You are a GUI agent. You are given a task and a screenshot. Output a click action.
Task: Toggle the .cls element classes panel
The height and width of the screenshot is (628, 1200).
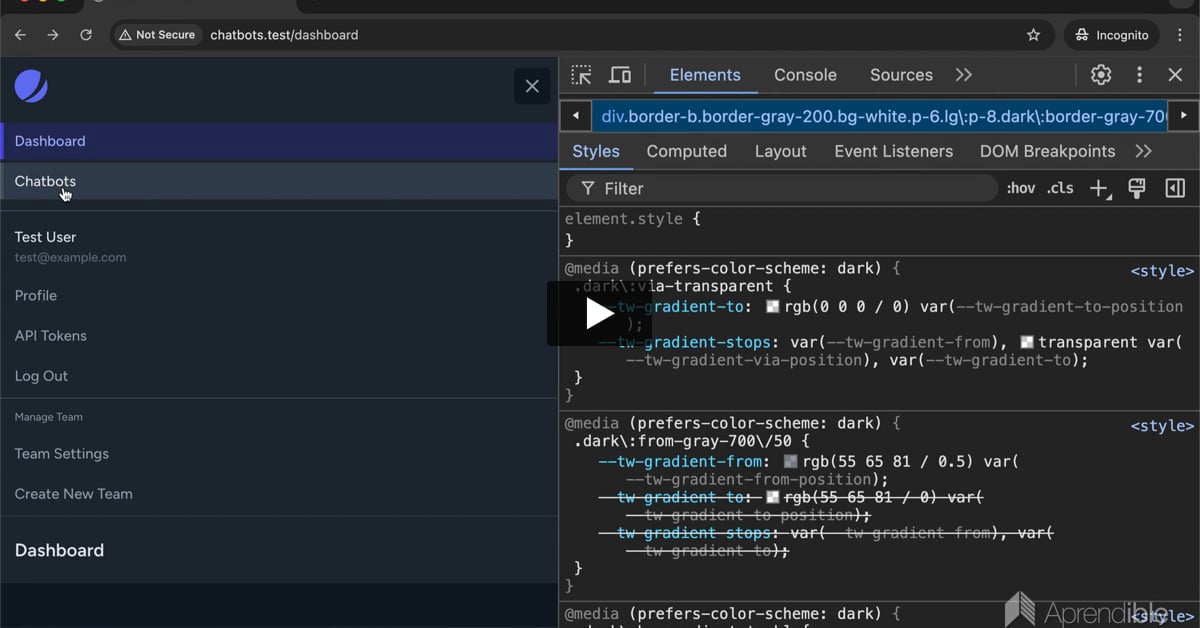tap(1060, 188)
